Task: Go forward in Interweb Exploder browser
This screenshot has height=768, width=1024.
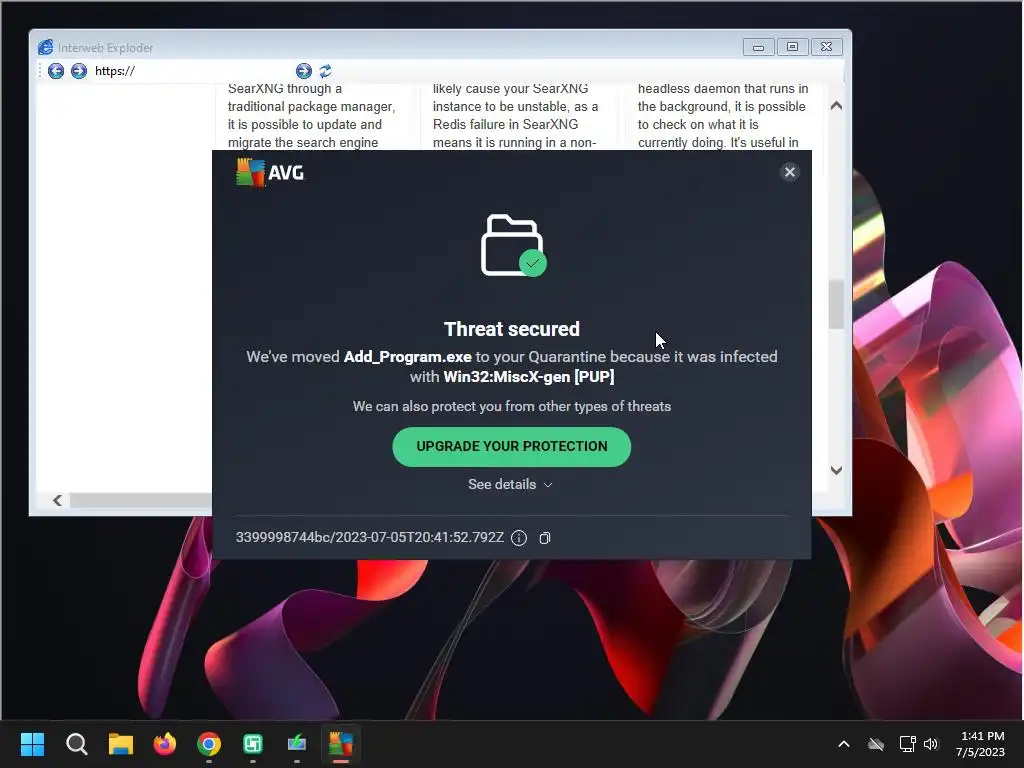Action: coord(79,71)
